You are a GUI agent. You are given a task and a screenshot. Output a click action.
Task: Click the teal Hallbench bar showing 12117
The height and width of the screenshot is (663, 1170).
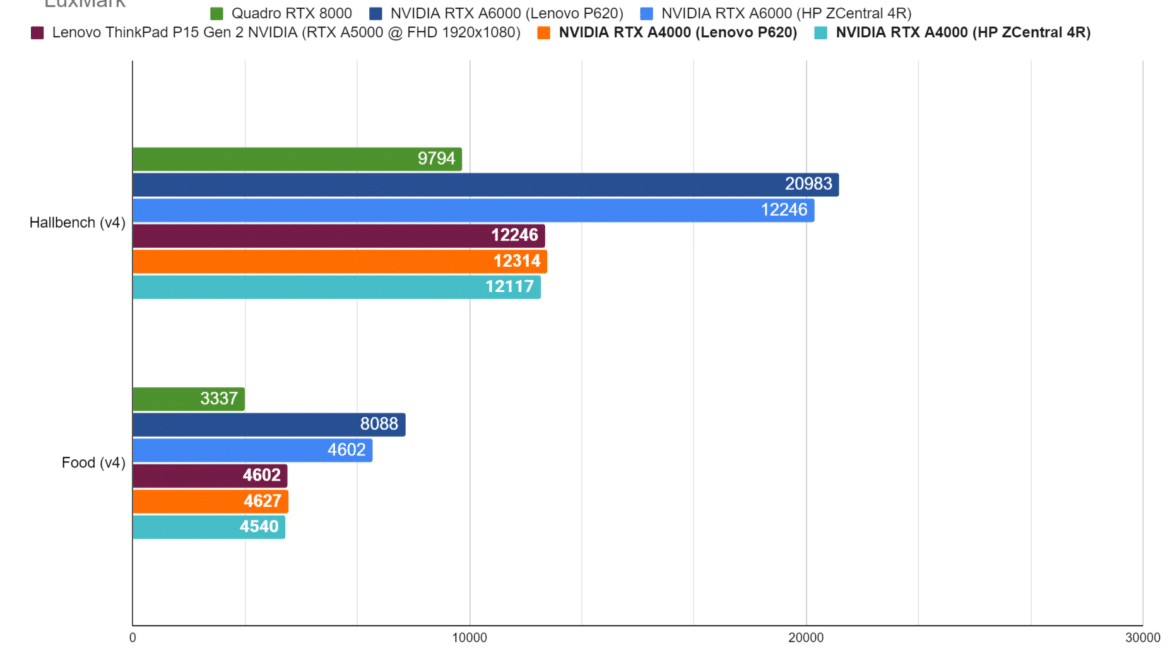click(x=337, y=287)
